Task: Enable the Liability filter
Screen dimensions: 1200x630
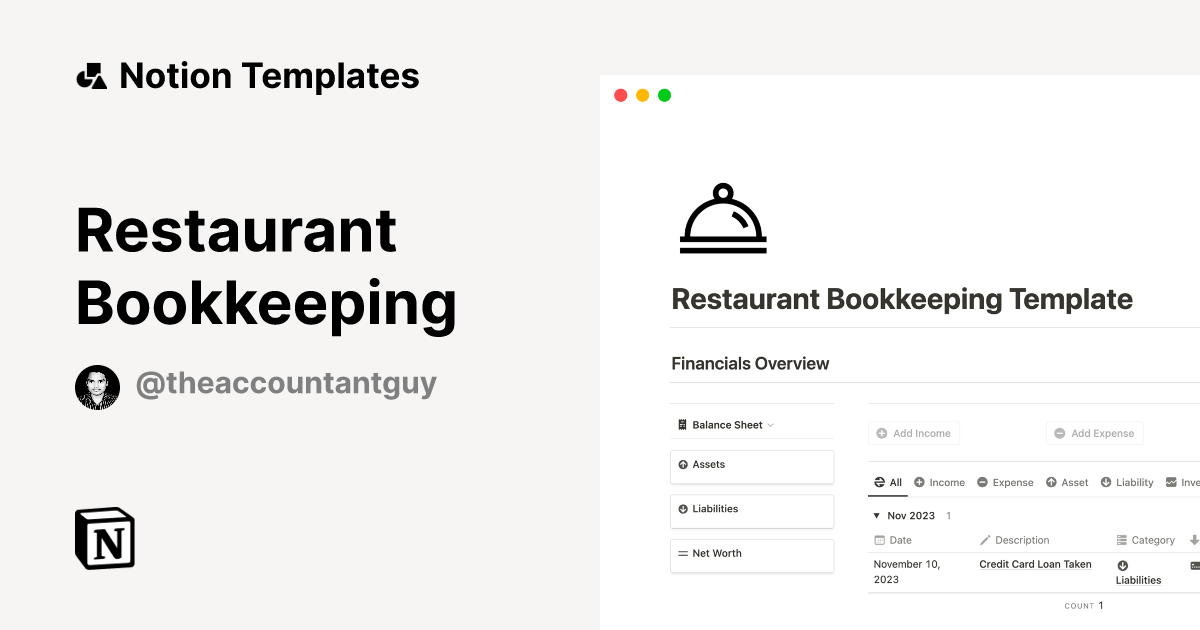Action: [x=1127, y=482]
